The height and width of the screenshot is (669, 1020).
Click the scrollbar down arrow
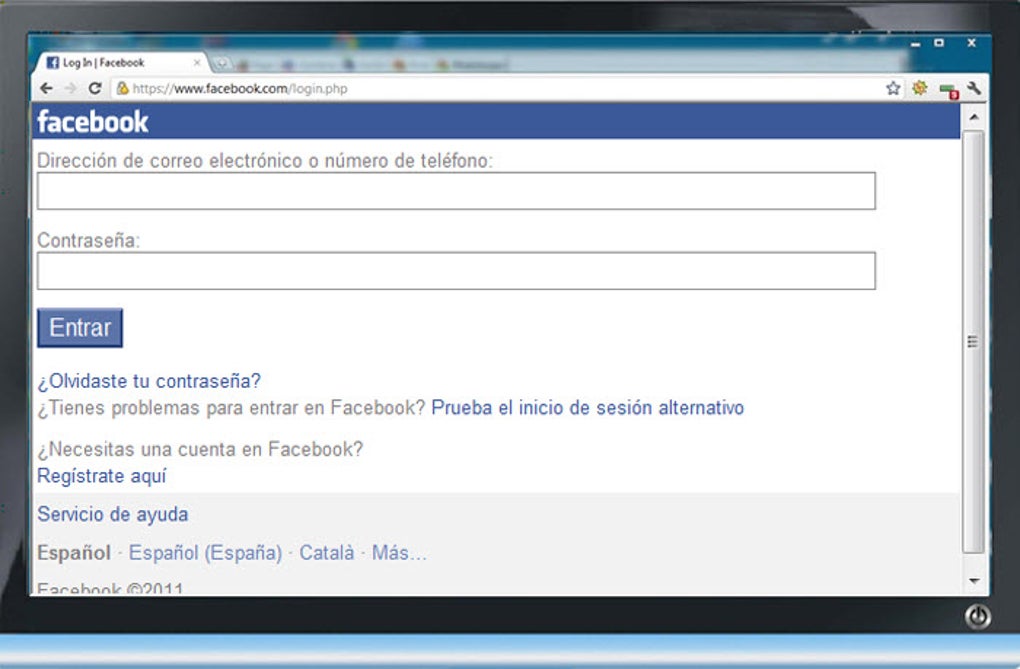pyautogui.click(x=974, y=581)
